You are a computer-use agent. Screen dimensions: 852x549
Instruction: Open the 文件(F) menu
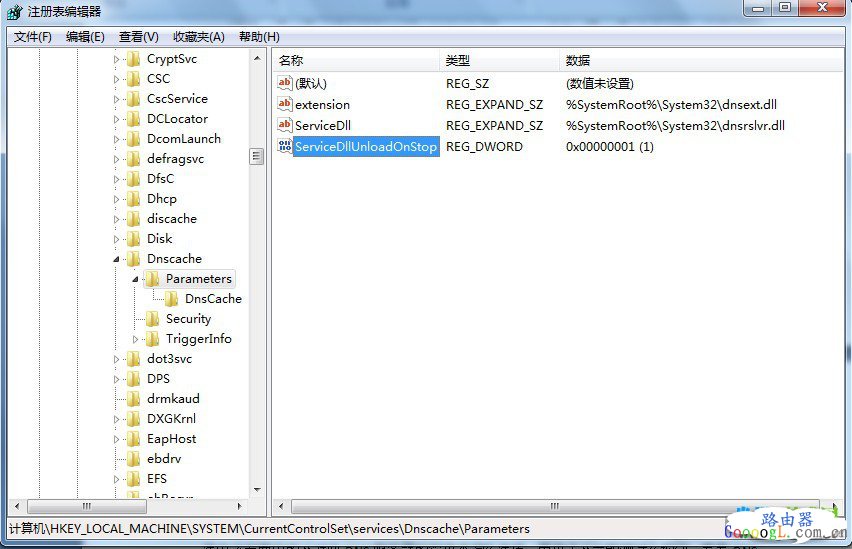[33, 37]
